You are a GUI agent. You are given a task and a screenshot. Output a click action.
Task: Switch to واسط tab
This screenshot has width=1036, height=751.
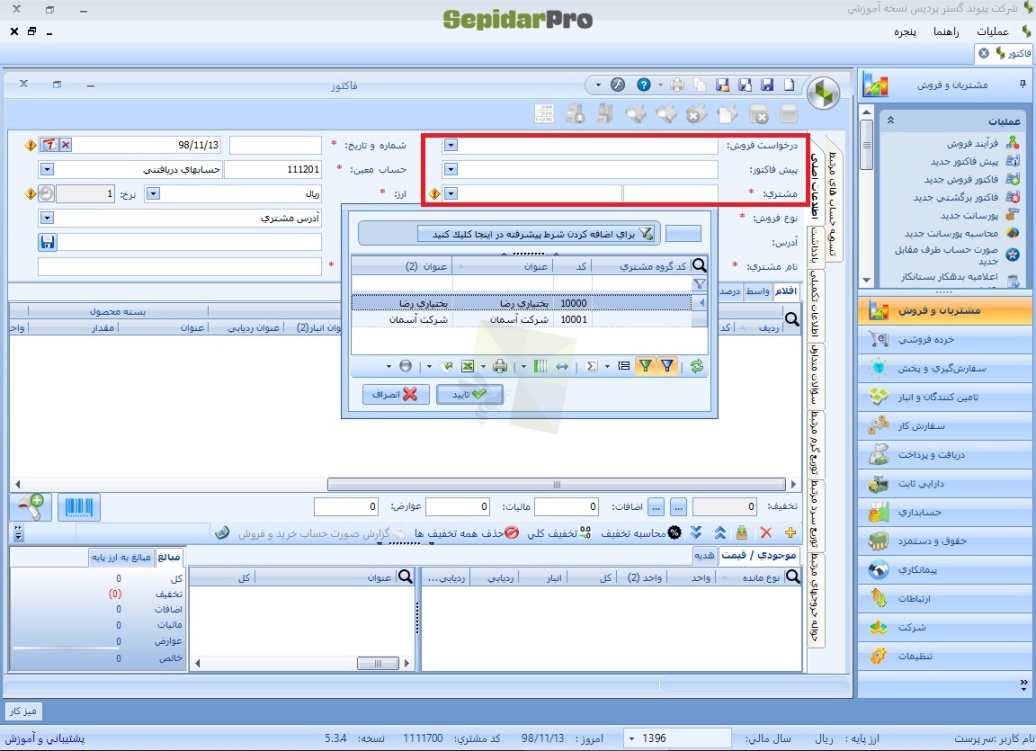pos(758,291)
